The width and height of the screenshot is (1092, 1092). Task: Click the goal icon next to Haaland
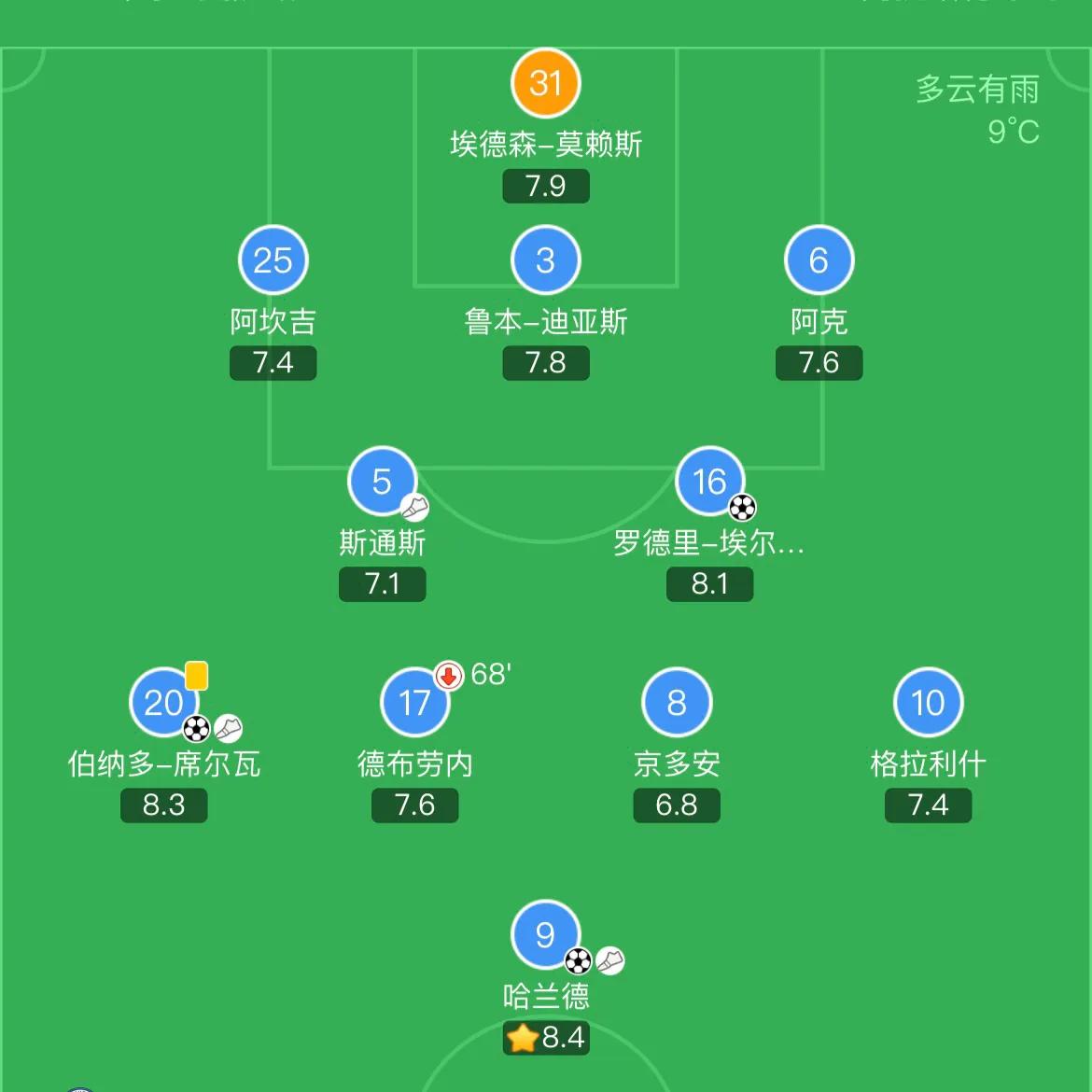tap(579, 959)
